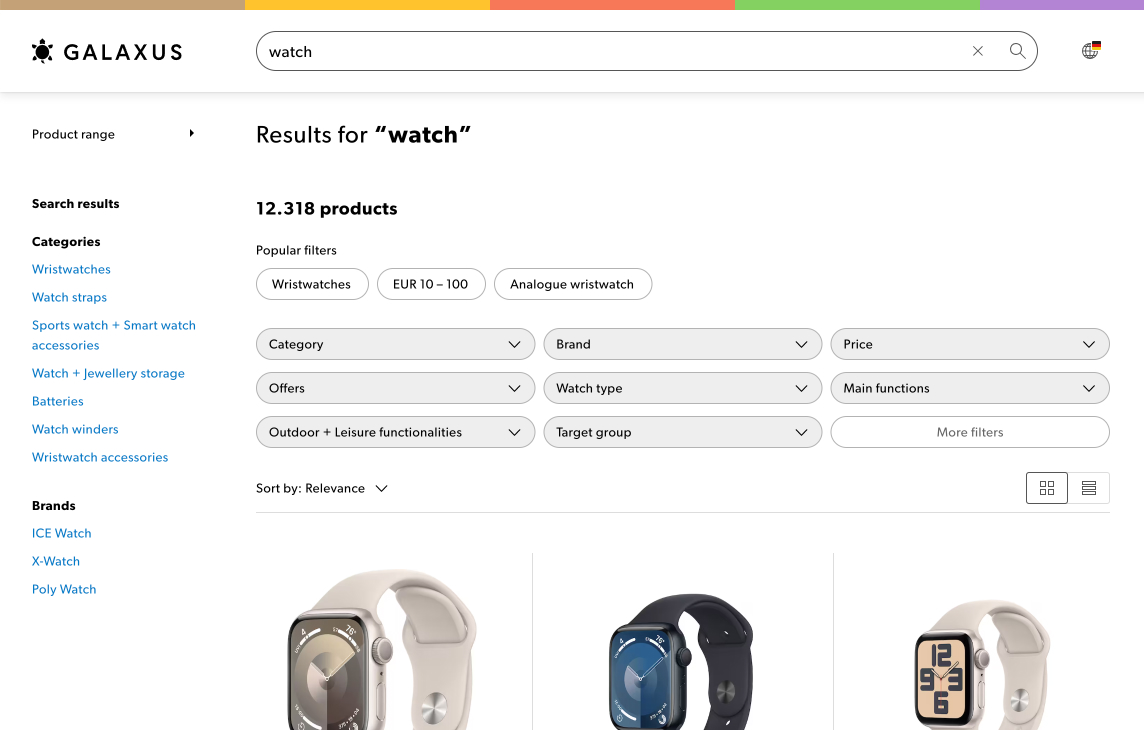Open the Brand filter dropdown
This screenshot has height=730, width=1144.
(683, 344)
